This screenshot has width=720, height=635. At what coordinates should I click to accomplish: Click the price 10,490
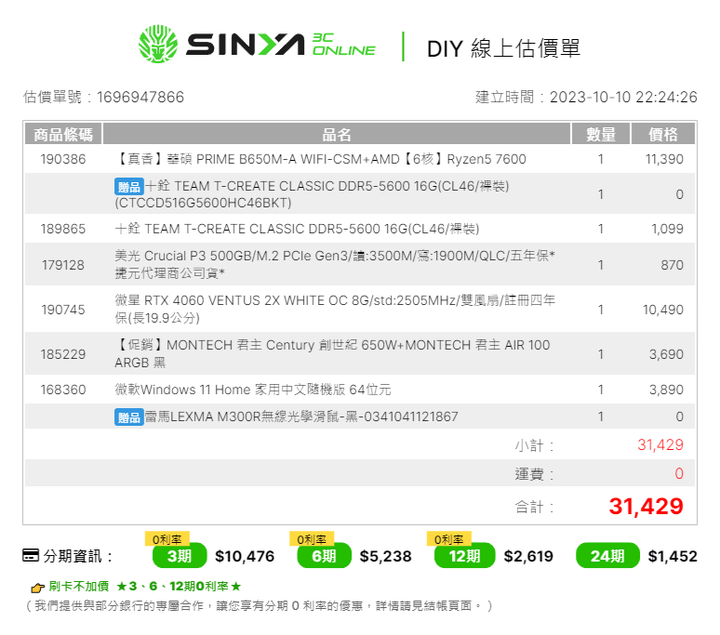pyautogui.click(x=663, y=309)
